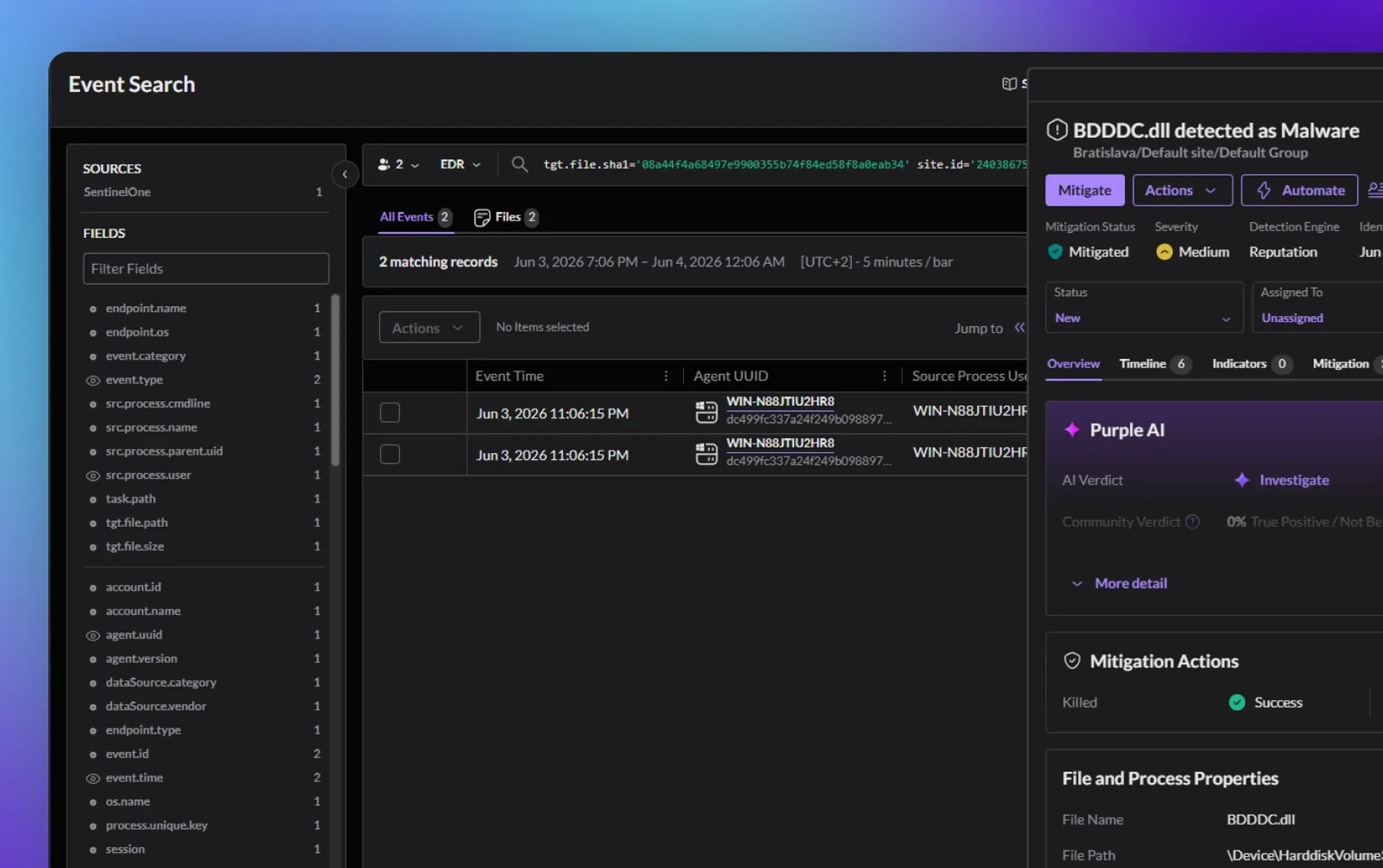Toggle visibility eye for event.type field
Image resolution: width=1383 pixels, height=868 pixels.
pos(93,380)
